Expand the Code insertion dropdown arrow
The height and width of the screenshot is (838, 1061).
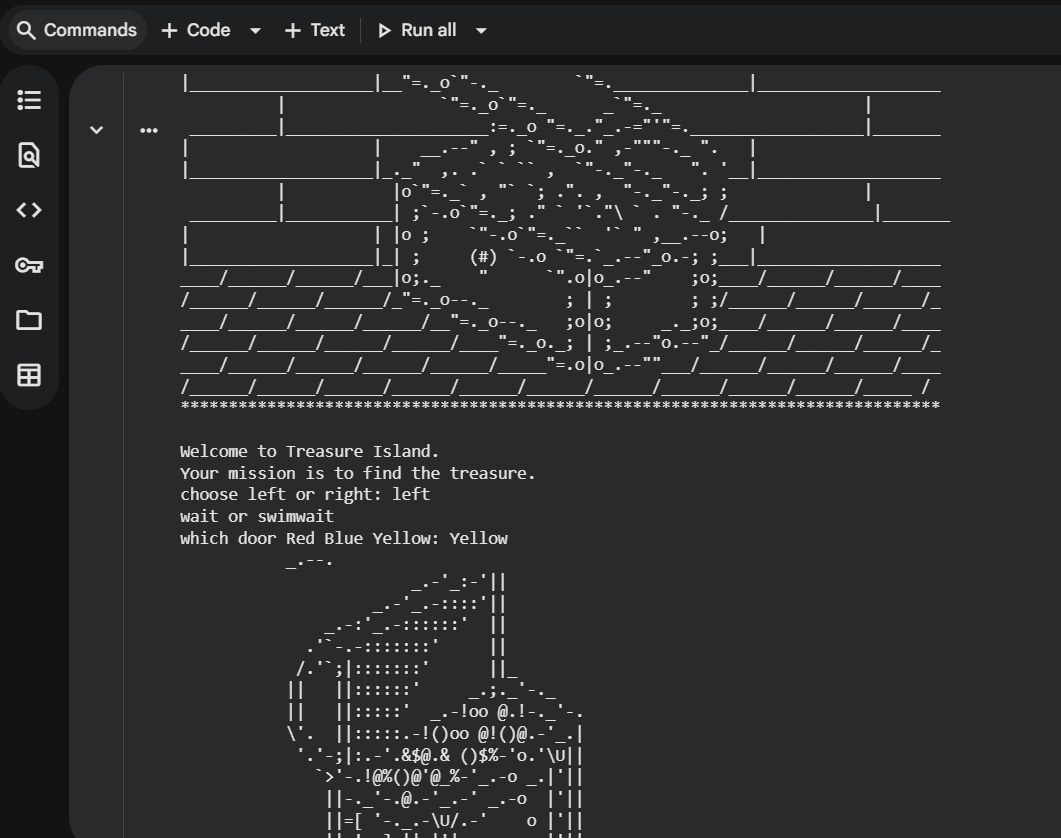(254, 30)
